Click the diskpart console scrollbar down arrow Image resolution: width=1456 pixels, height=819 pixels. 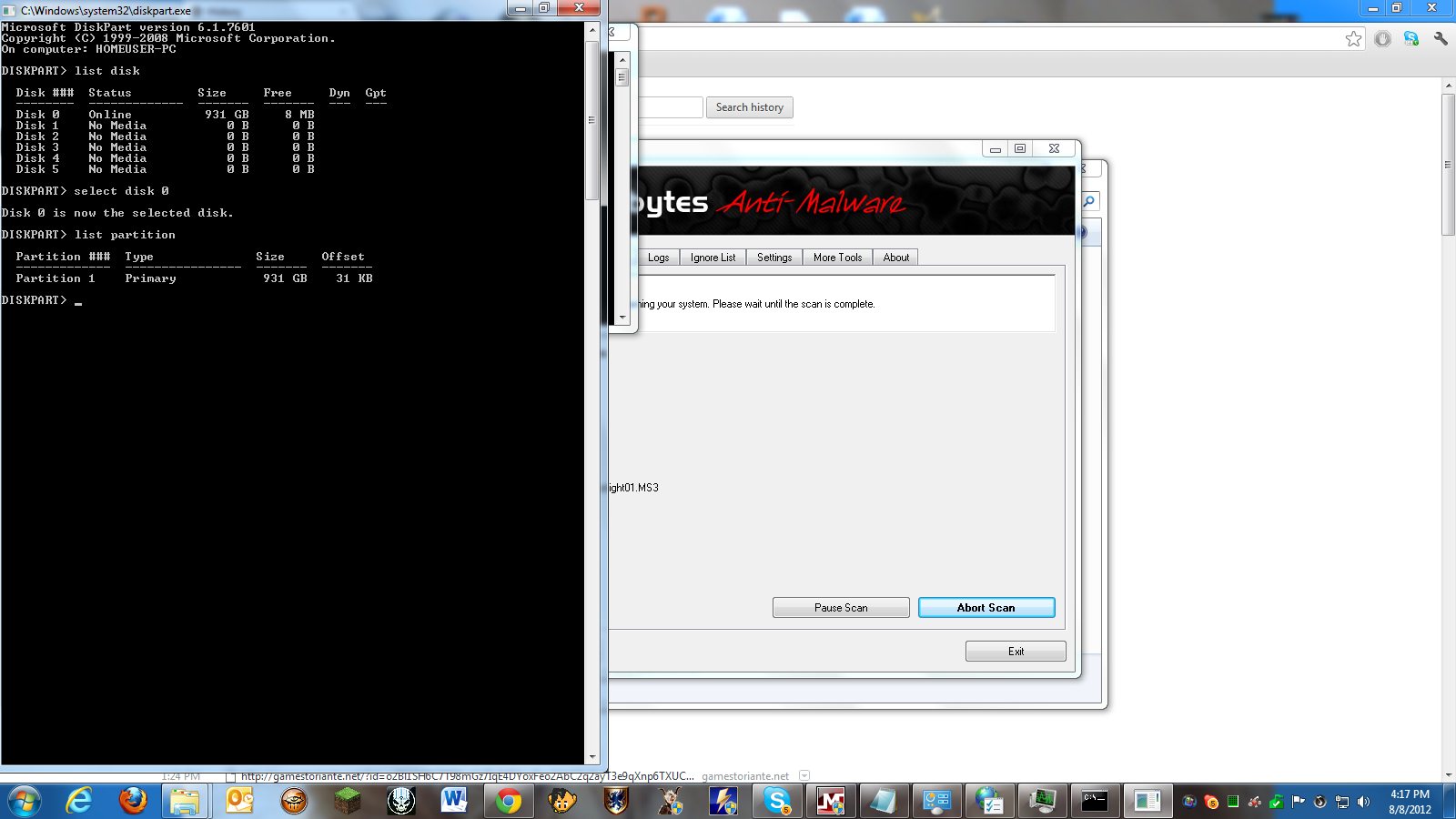592,757
